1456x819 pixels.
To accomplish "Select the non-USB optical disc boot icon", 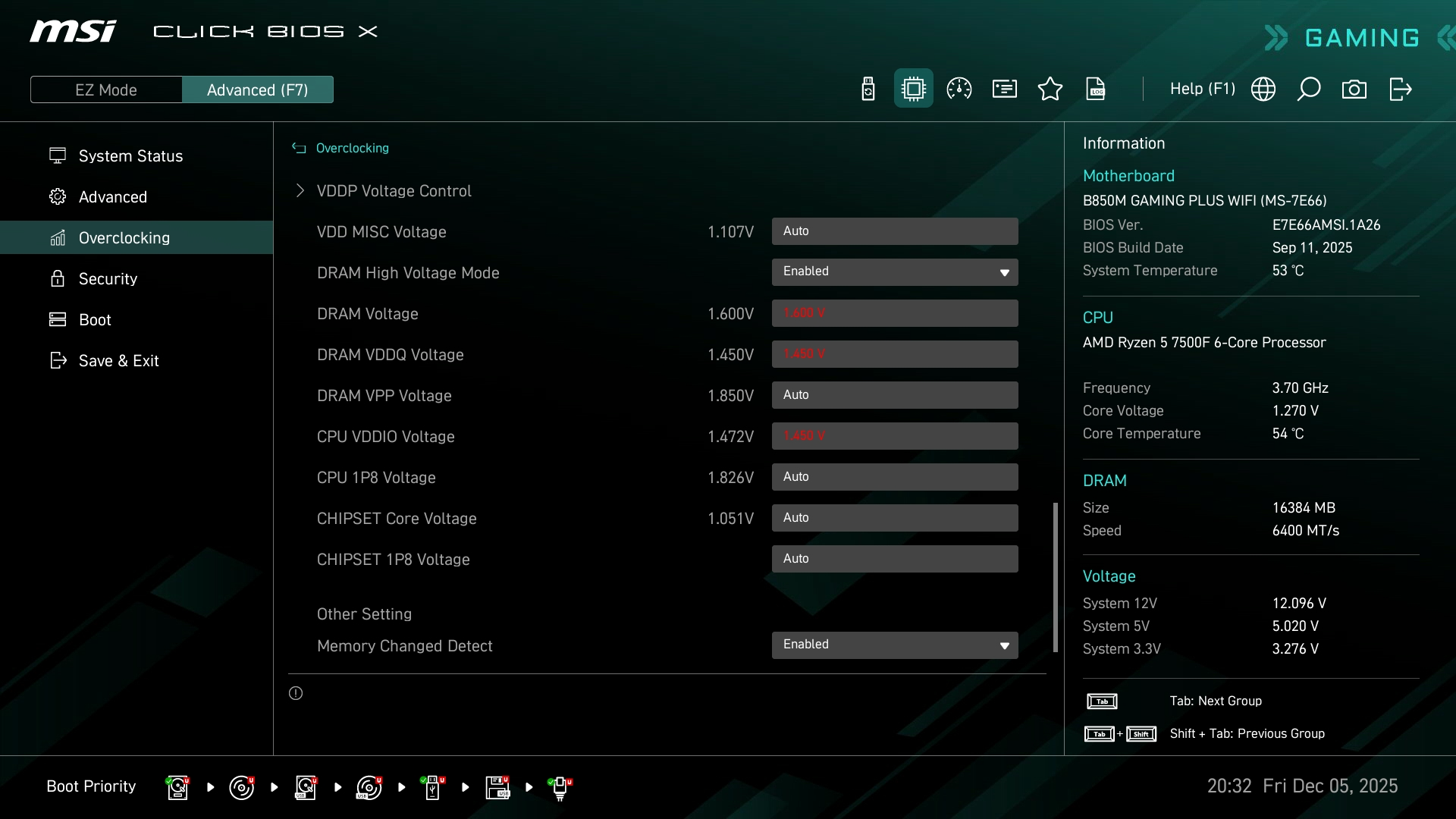I will 241,787.
